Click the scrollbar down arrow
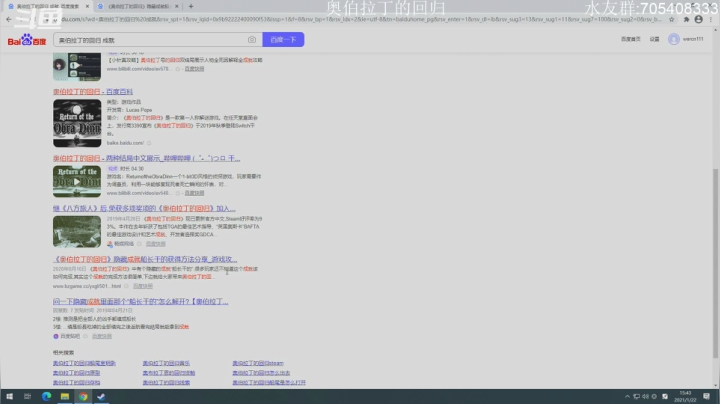Viewport: 720px width, 404px height. tap(715, 386)
